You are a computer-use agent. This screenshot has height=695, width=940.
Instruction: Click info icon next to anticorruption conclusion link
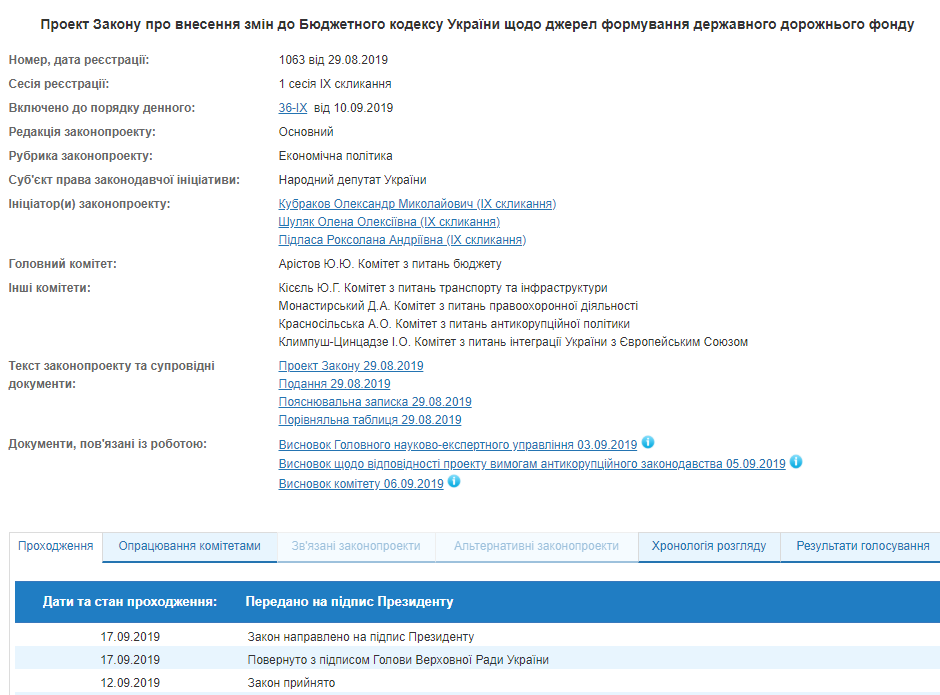pyautogui.click(x=796, y=462)
